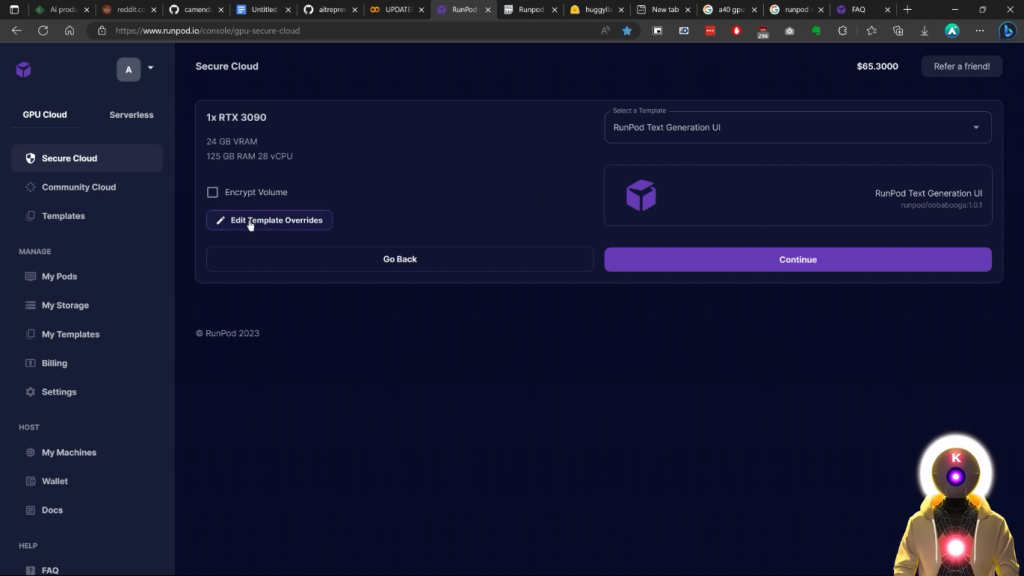
Task: Click the runpod/oobabooga:1.0.1 image label
Action: click(x=941, y=205)
